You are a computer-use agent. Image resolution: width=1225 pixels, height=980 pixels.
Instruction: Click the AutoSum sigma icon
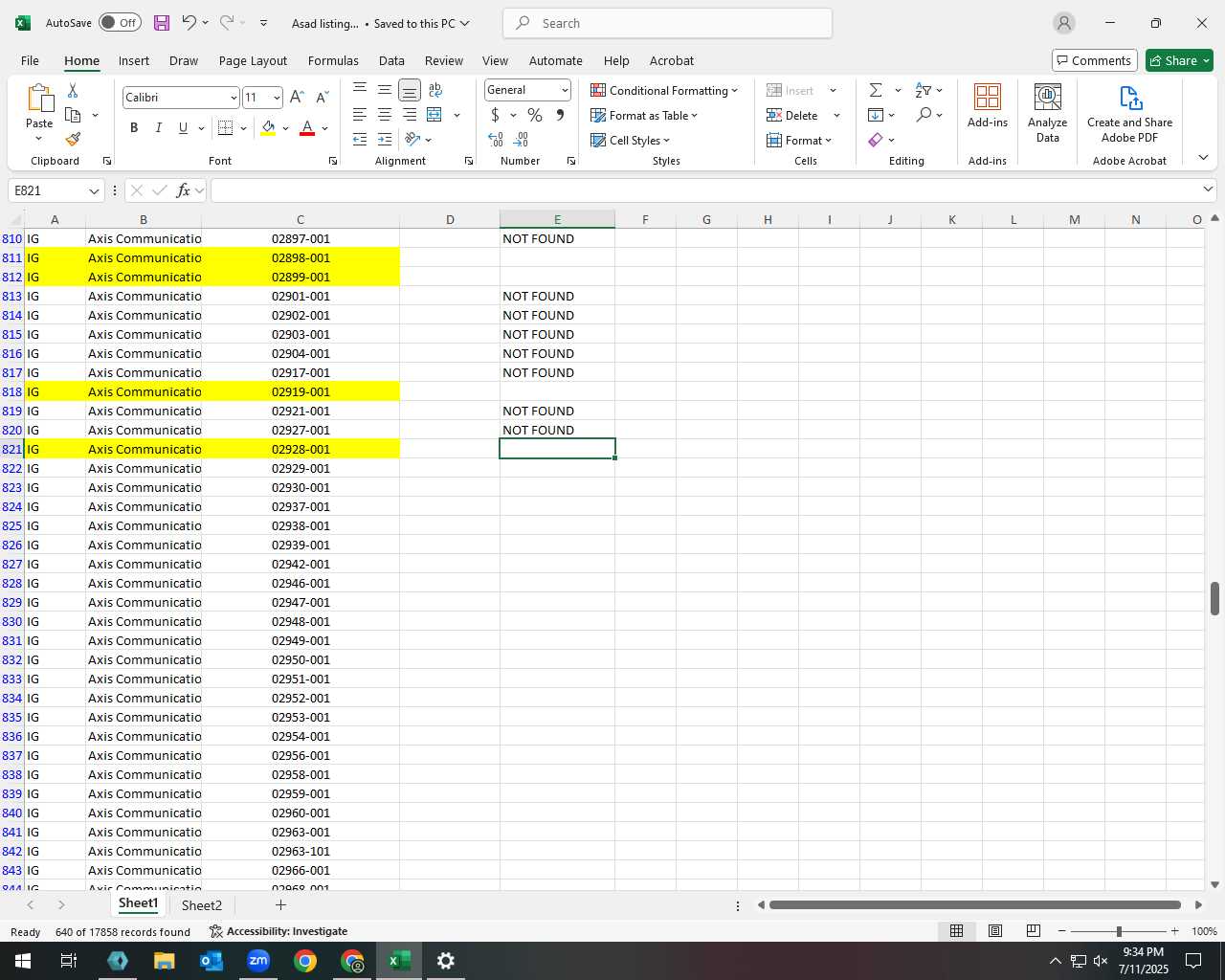coord(876,90)
